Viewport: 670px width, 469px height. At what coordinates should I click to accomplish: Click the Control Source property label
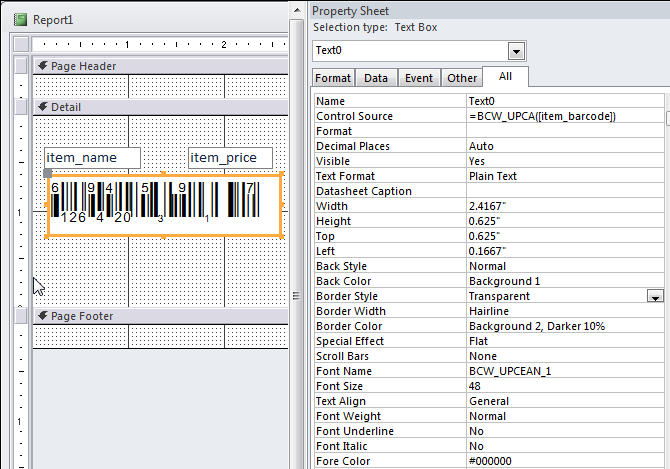click(354, 116)
